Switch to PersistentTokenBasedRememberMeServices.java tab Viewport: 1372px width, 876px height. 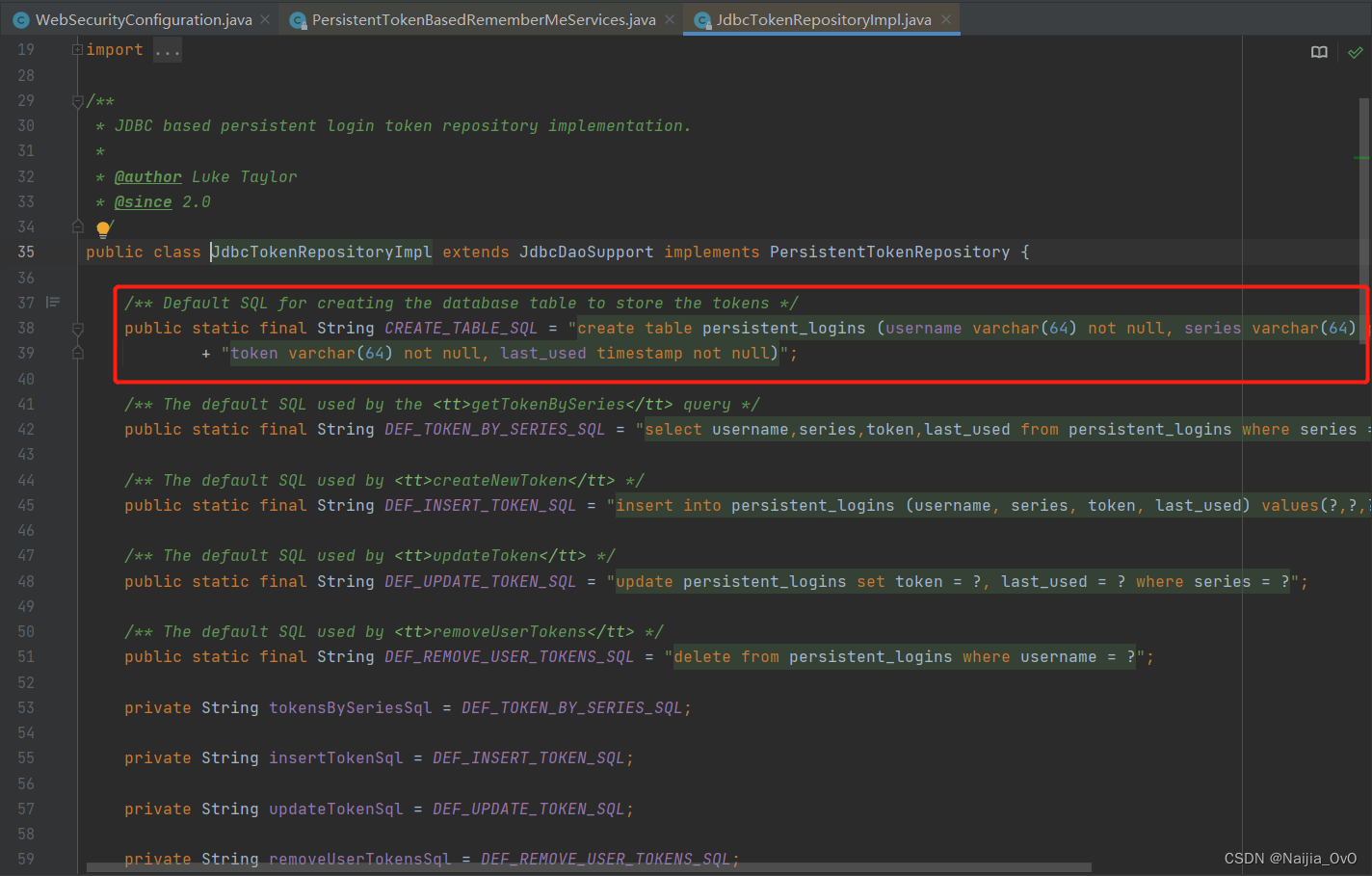pos(484,19)
